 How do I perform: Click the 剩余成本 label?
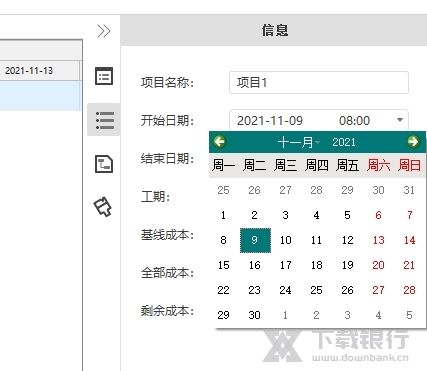167,311
